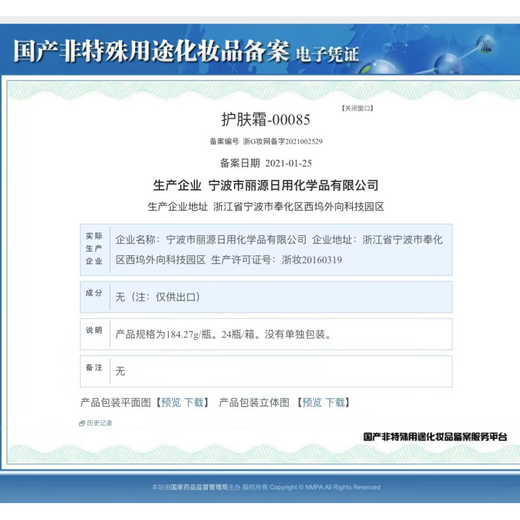Select the filing date 2021-01-25
The height and width of the screenshot is (520, 520).
click(x=289, y=163)
